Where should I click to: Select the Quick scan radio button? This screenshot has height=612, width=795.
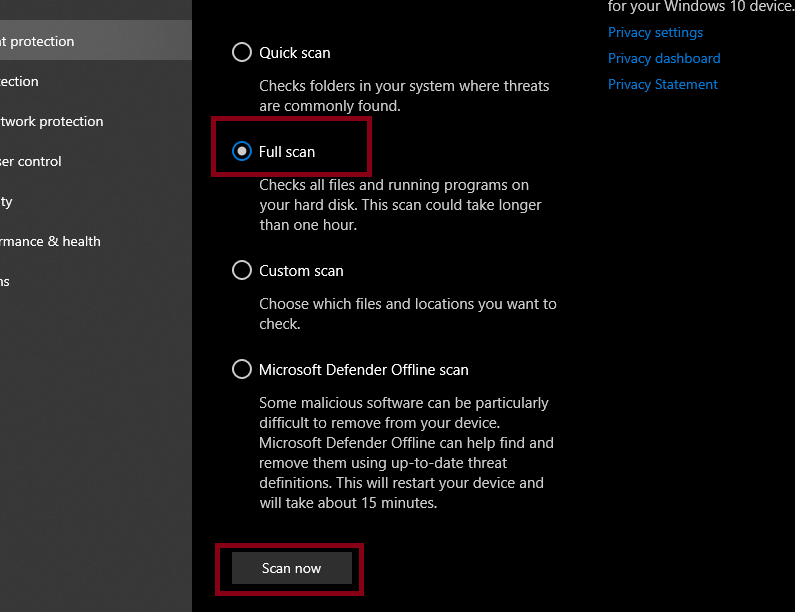242,53
